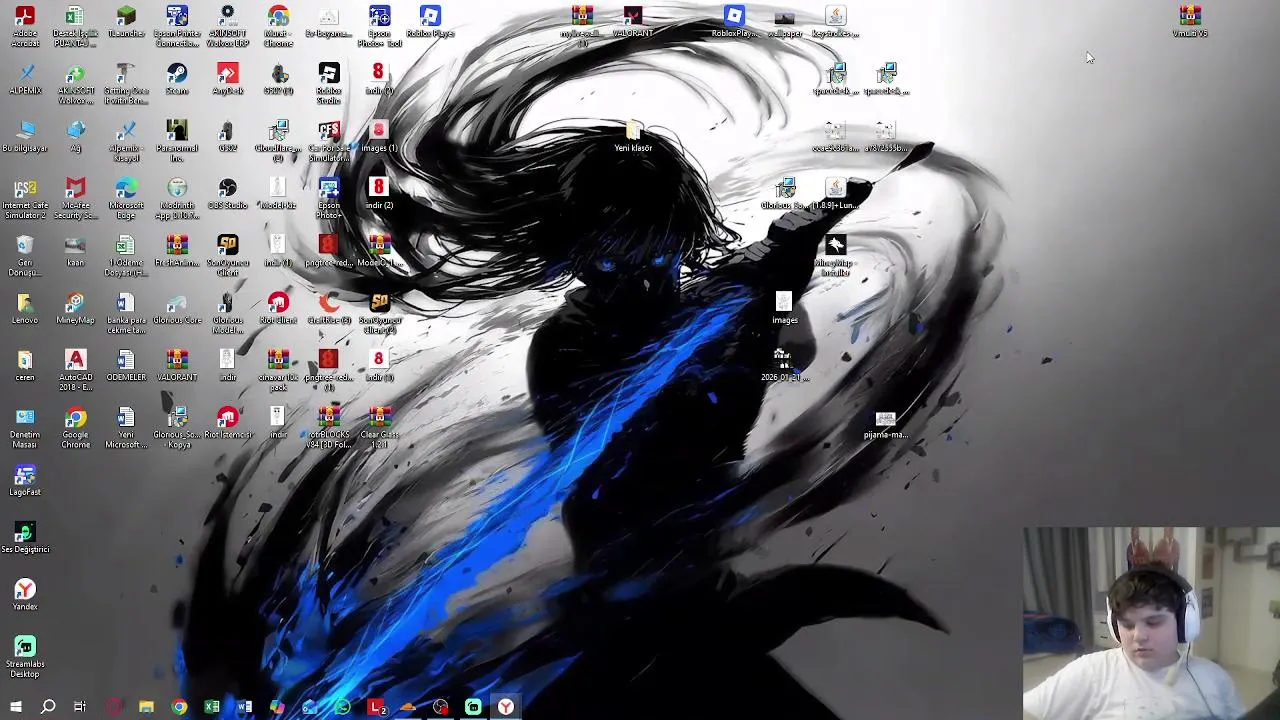Open banka para çekme Word document
Screen dimensions: 1280x720
click(x=126, y=313)
